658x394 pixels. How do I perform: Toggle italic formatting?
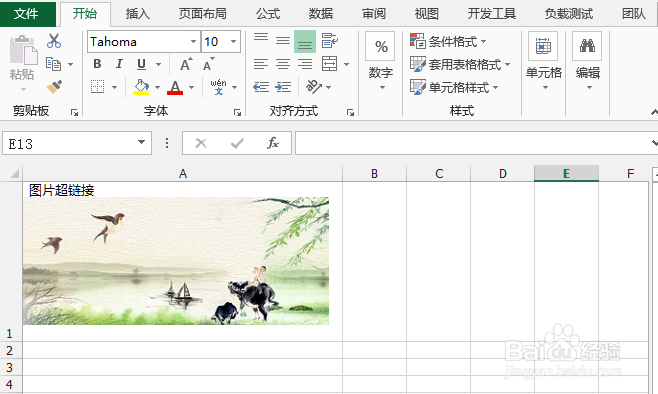(119, 64)
